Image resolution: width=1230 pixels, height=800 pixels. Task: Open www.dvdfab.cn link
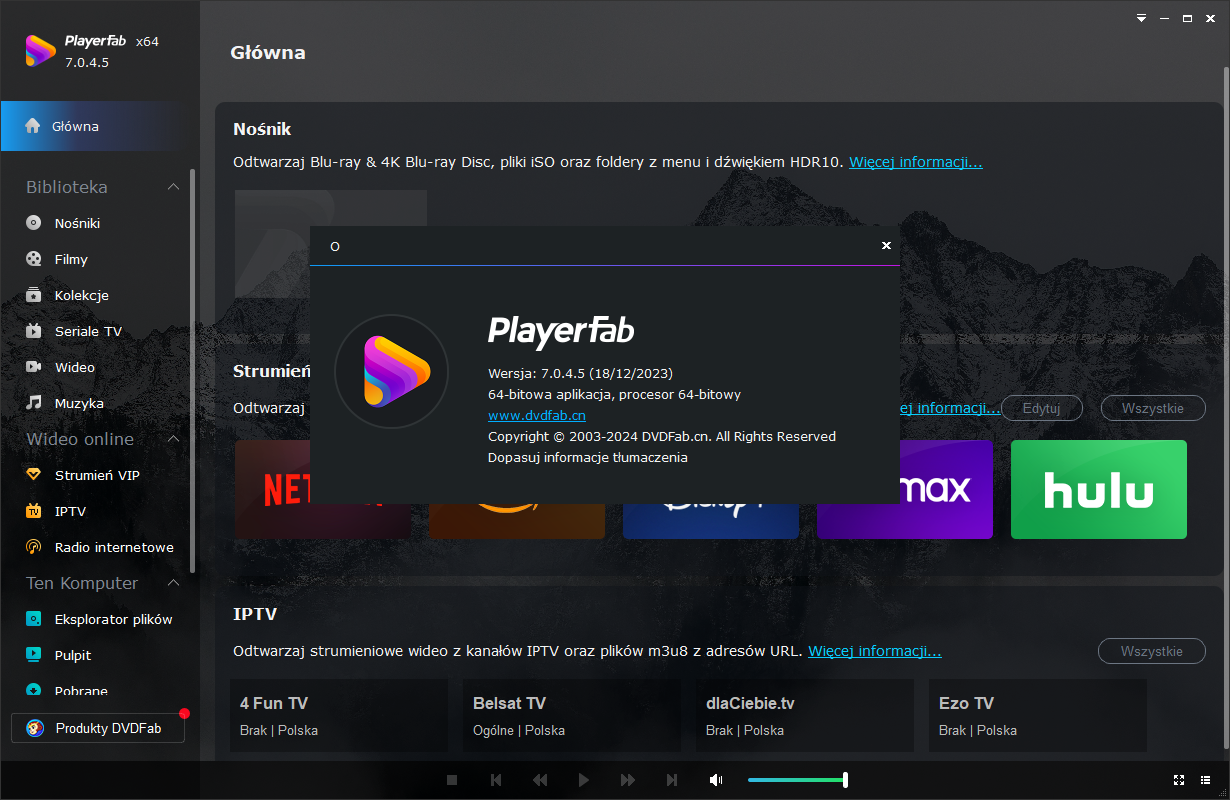click(x=537, y=415)
